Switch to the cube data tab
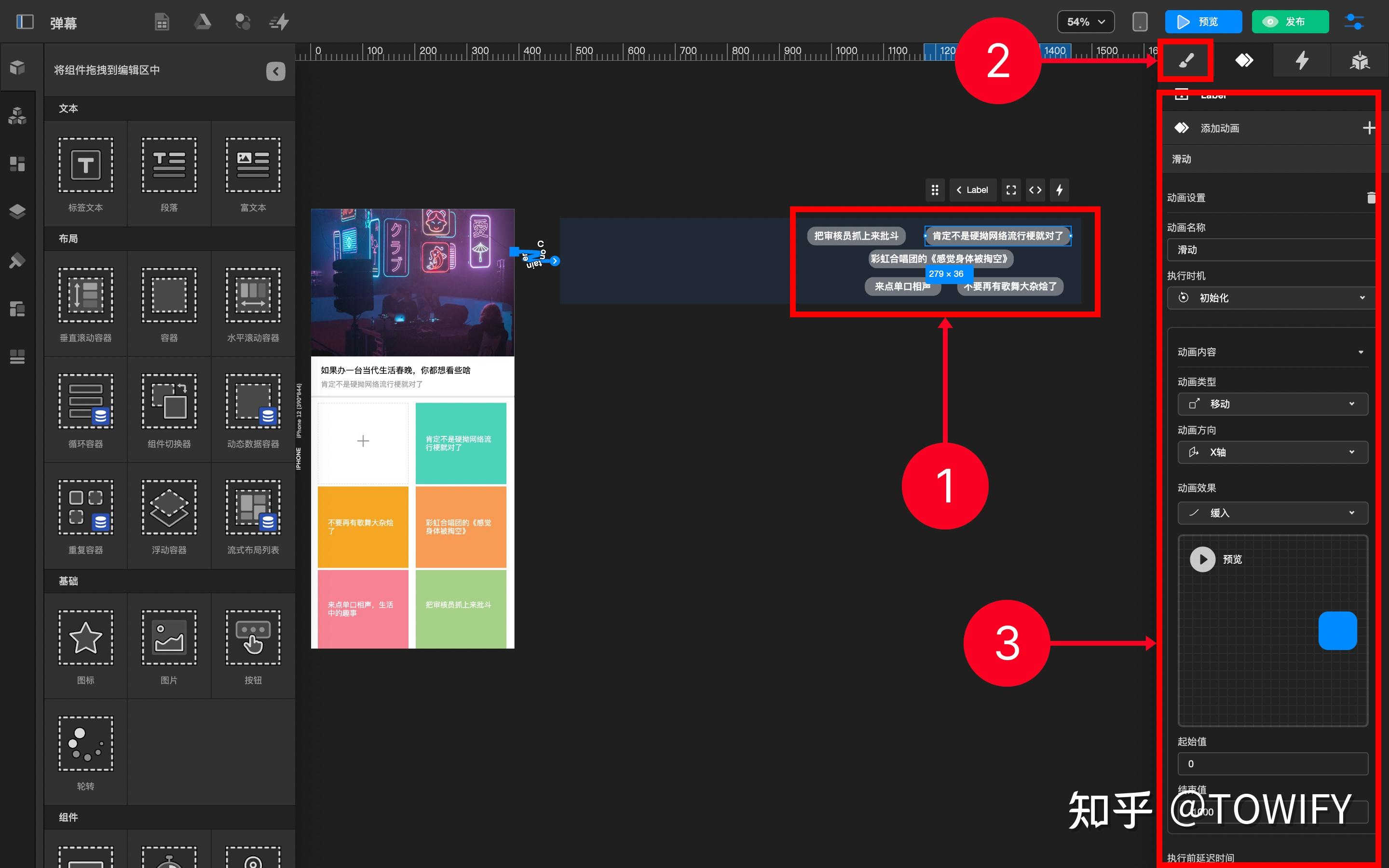This screenshot has height=868, width=1389. coord(1360,60)
